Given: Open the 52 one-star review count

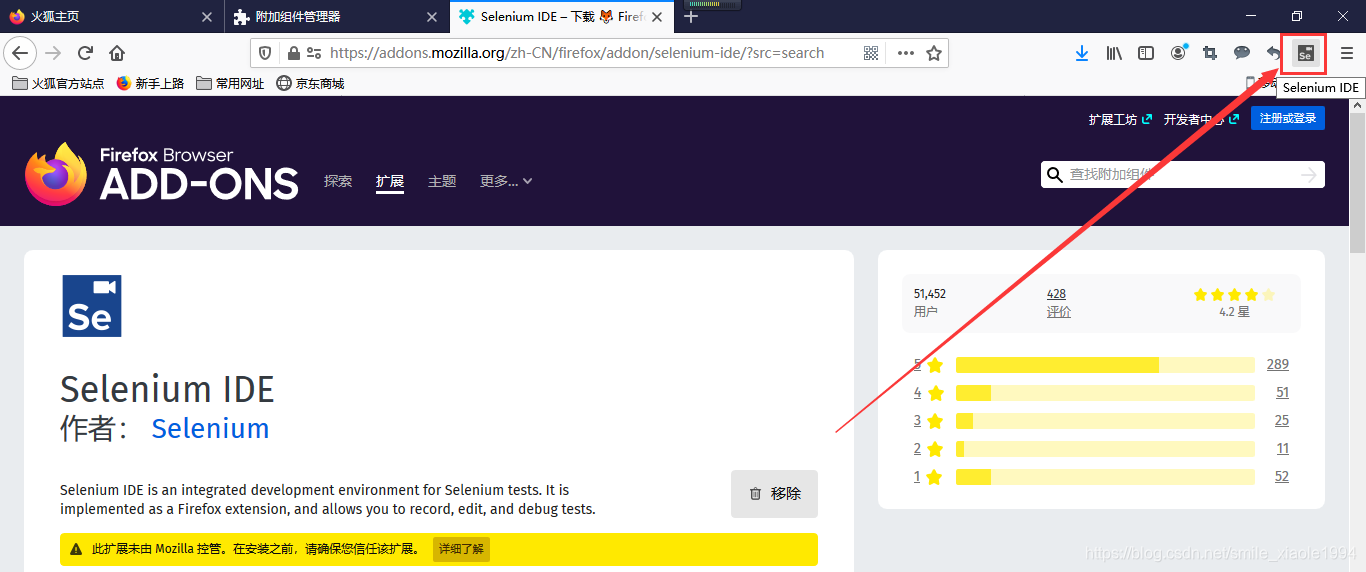Looking at the screenshot, I should (1282, 477).
